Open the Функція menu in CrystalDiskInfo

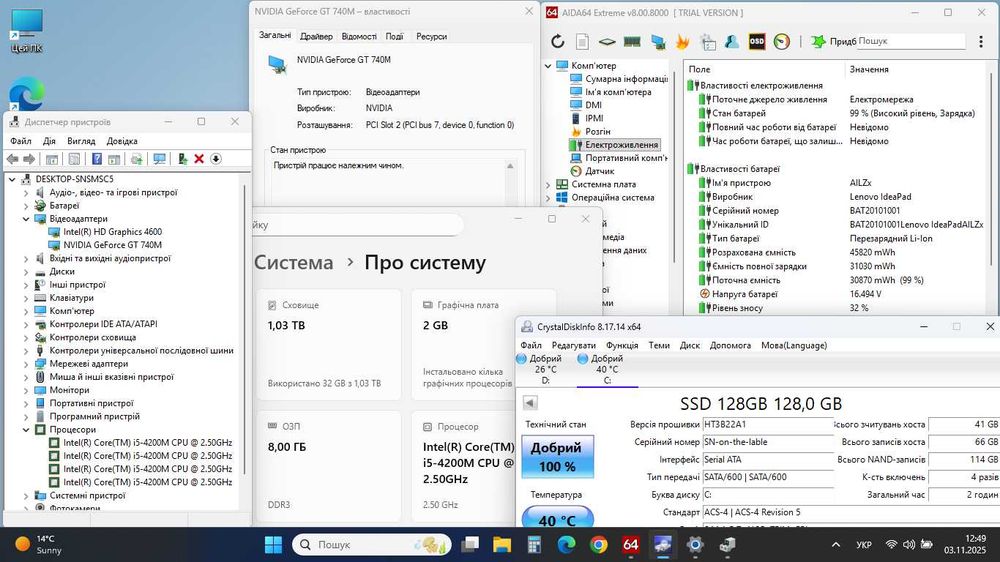(x=622, y=345)
